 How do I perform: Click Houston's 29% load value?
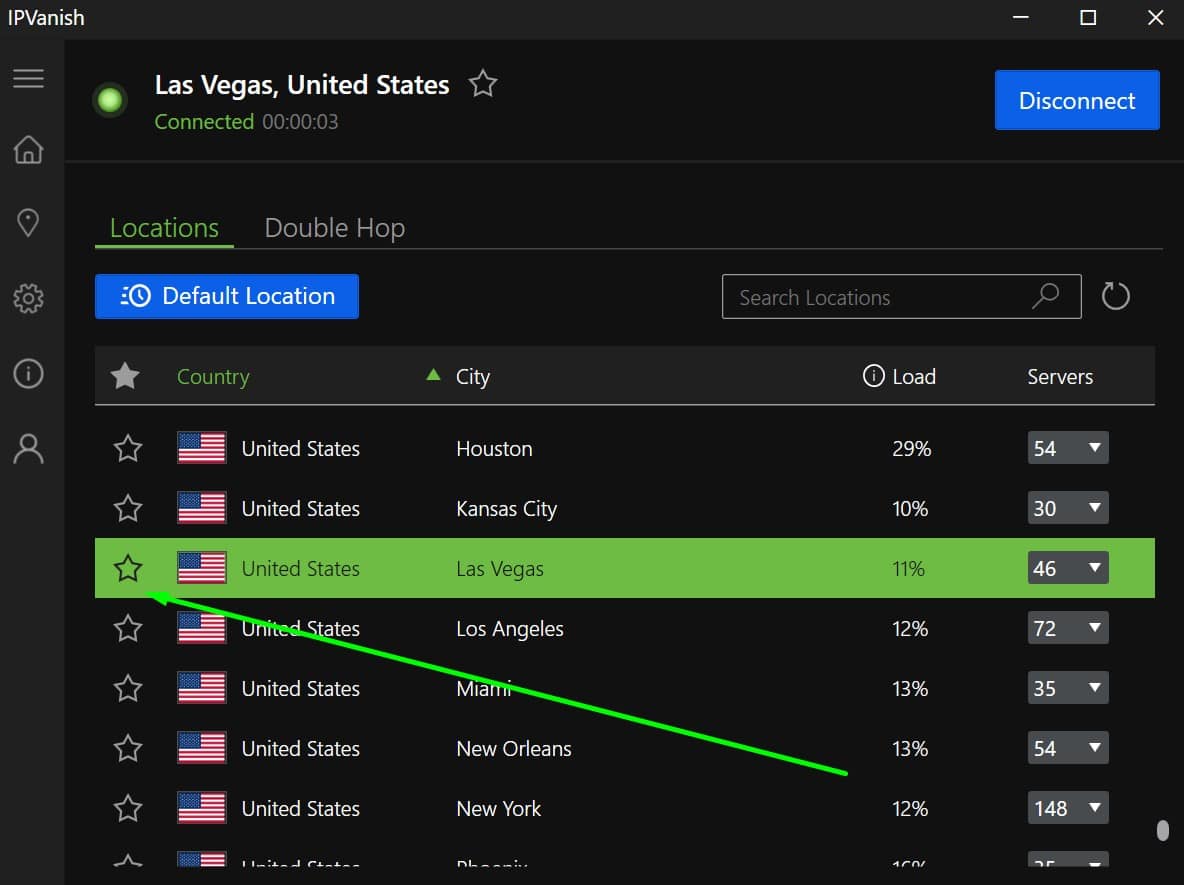(x=911, y=449)
